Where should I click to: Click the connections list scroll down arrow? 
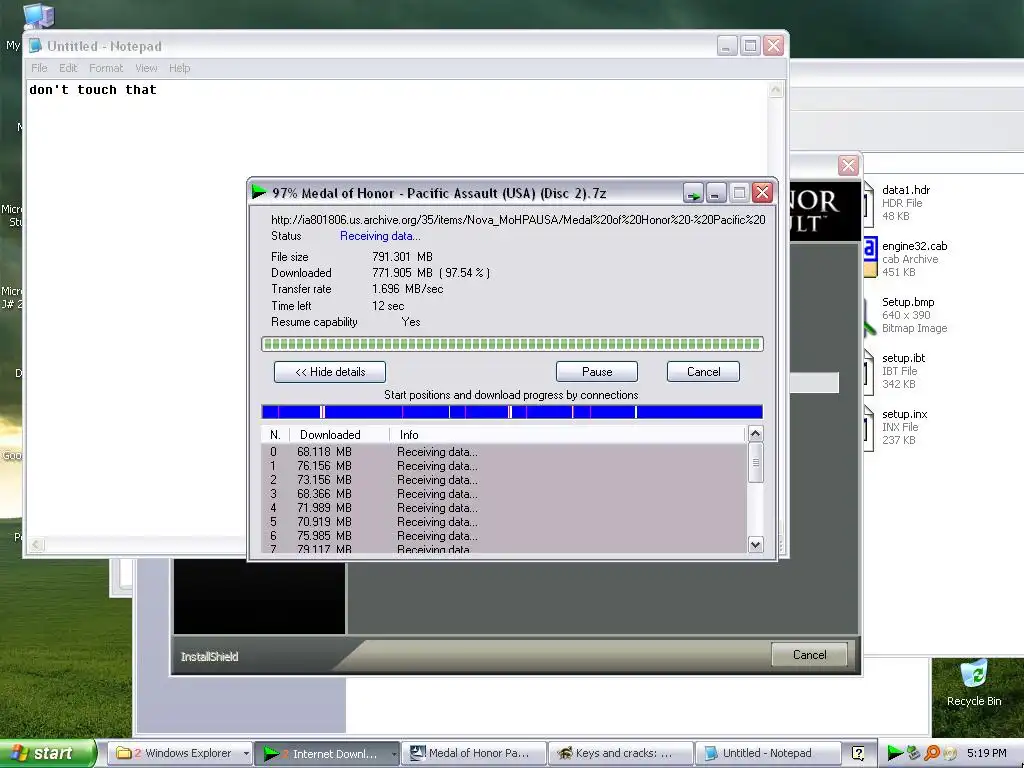tap(756, 544)
